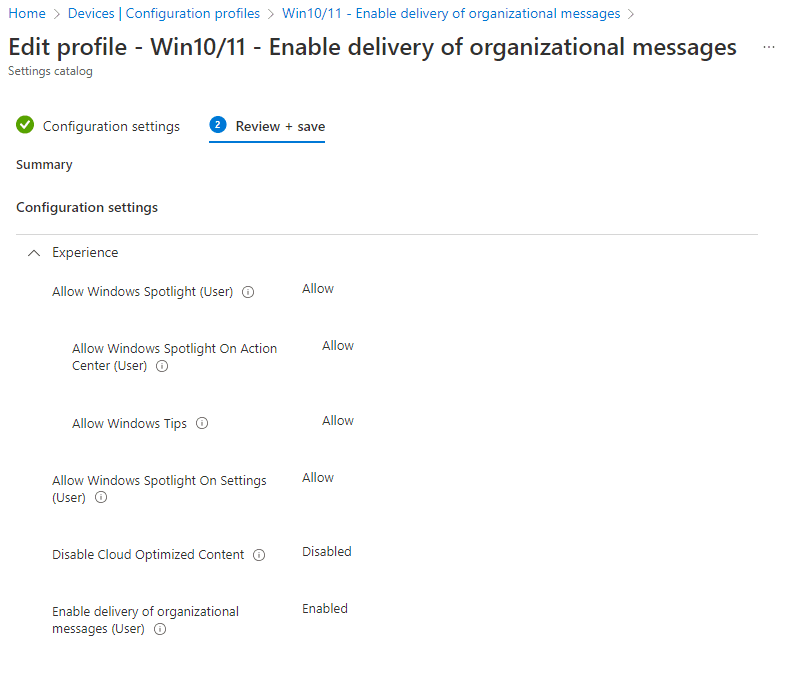The width and height of the screenshot is (809, 675).
Task: Click the Disabled value for Cloud Optimized Content
Action: point(327,552)
